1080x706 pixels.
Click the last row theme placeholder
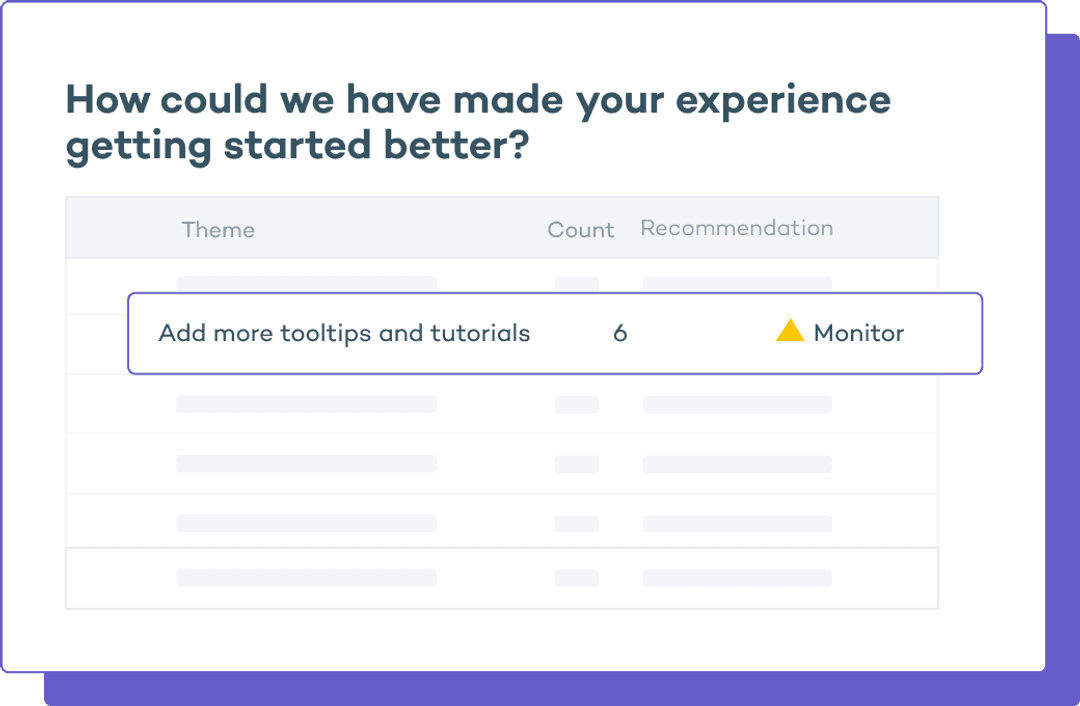click(306, 577)
